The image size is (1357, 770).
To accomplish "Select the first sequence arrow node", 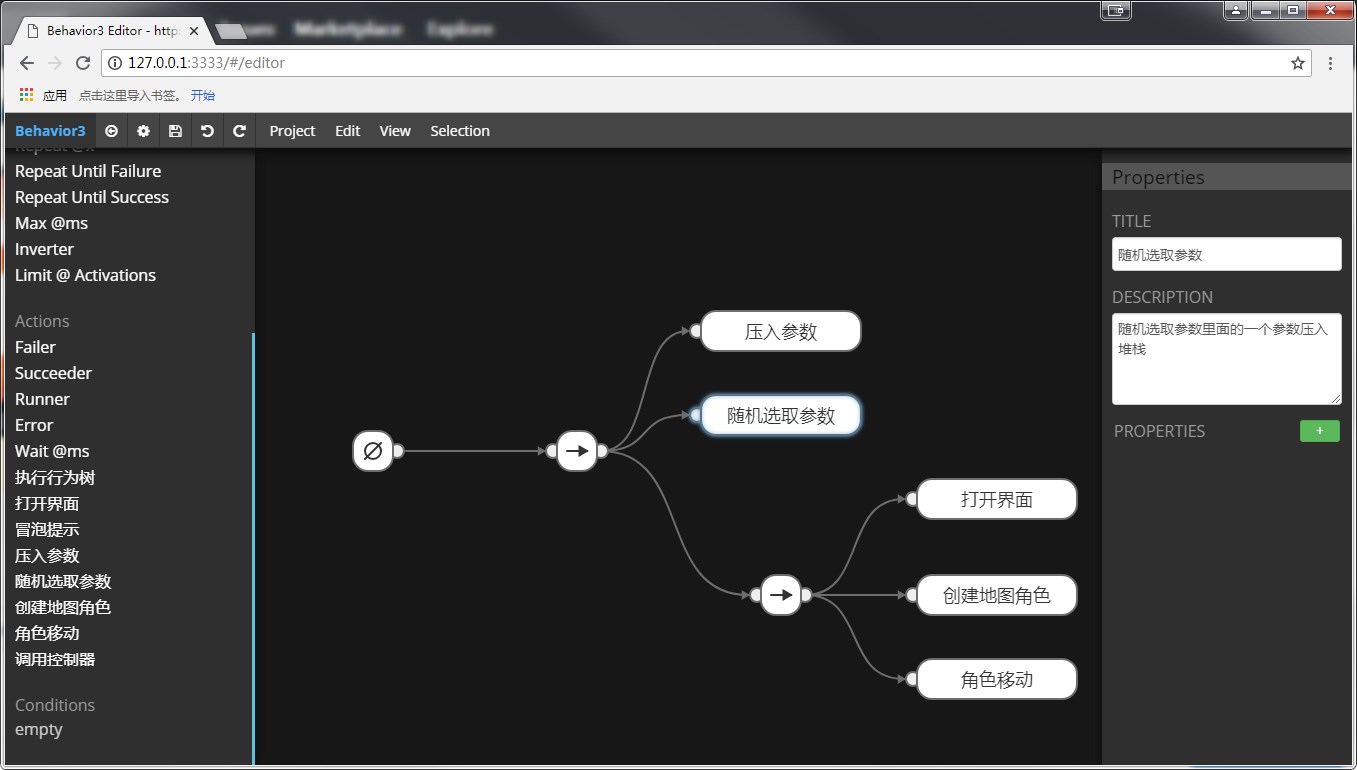I will pyautogui.click(x=577, y=451).
